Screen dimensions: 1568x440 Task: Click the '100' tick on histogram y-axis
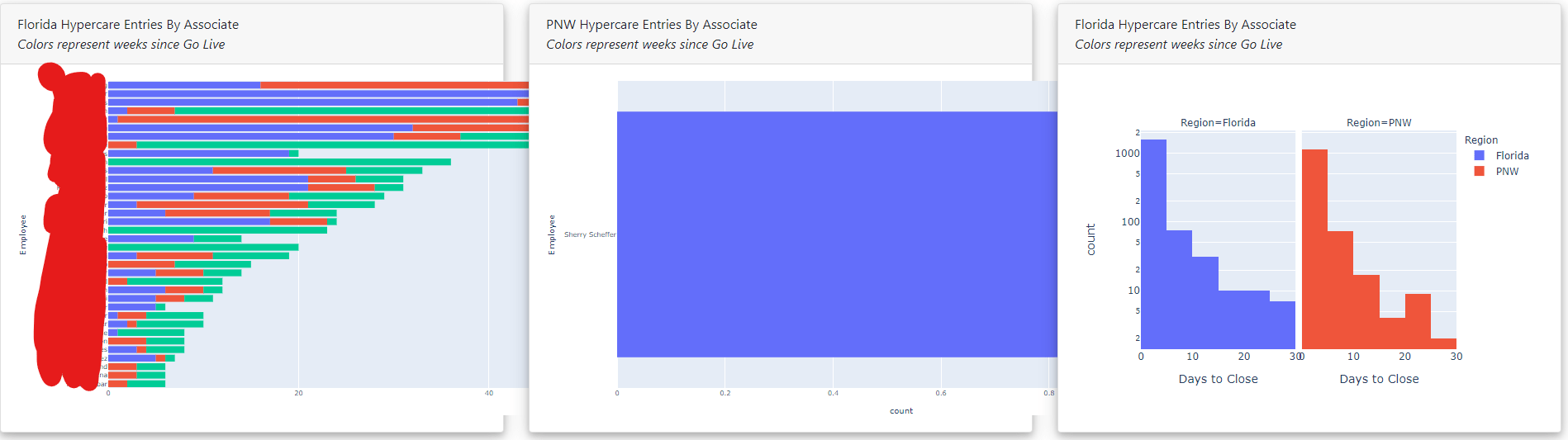click(x=1130, y=222)
